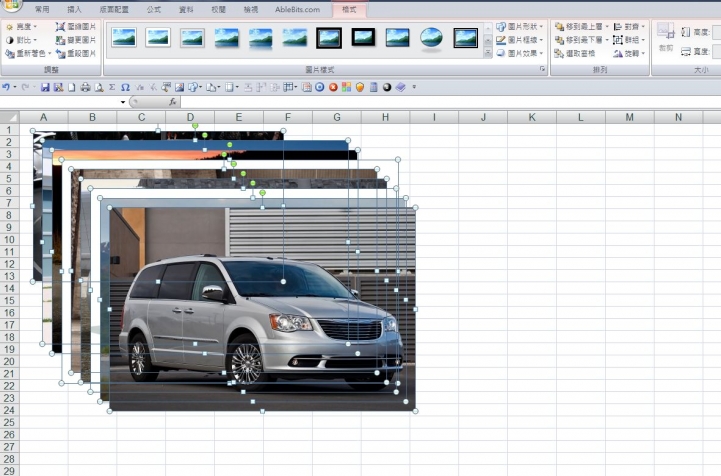Open the 亮度 brightness dropdown
This screenshot has height=476, width=721.
coord(21,27)
